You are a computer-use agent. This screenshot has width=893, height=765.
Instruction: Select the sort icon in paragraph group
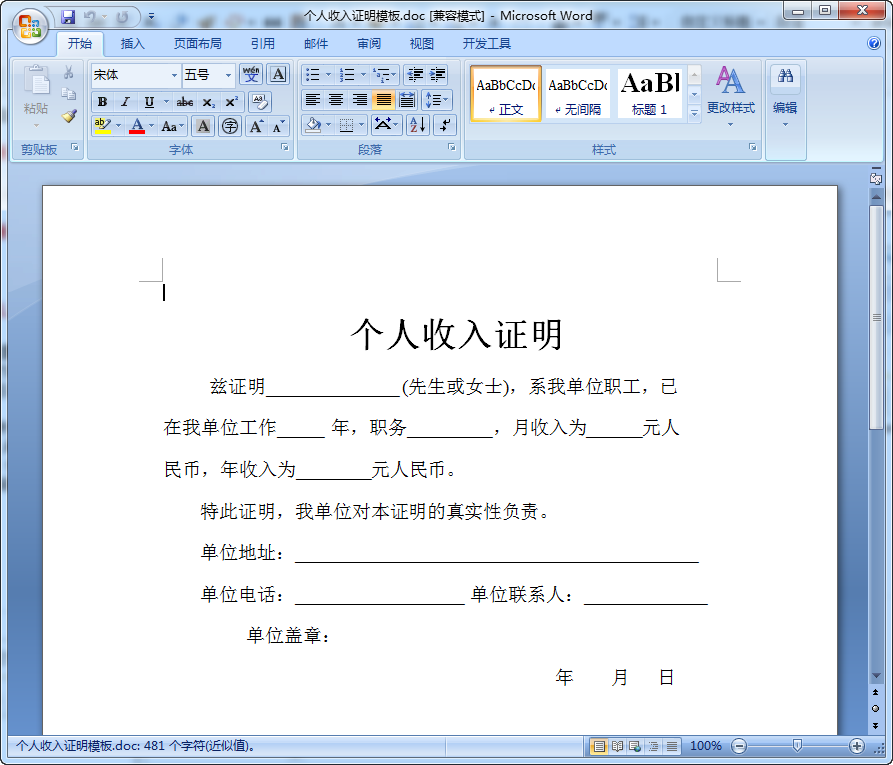click(420, 124)
